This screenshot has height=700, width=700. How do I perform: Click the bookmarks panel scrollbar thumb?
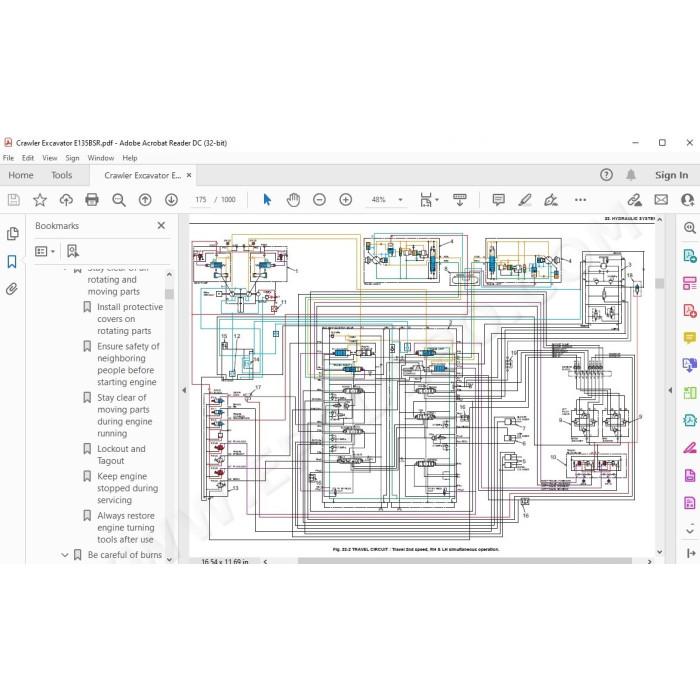[169, 294]
